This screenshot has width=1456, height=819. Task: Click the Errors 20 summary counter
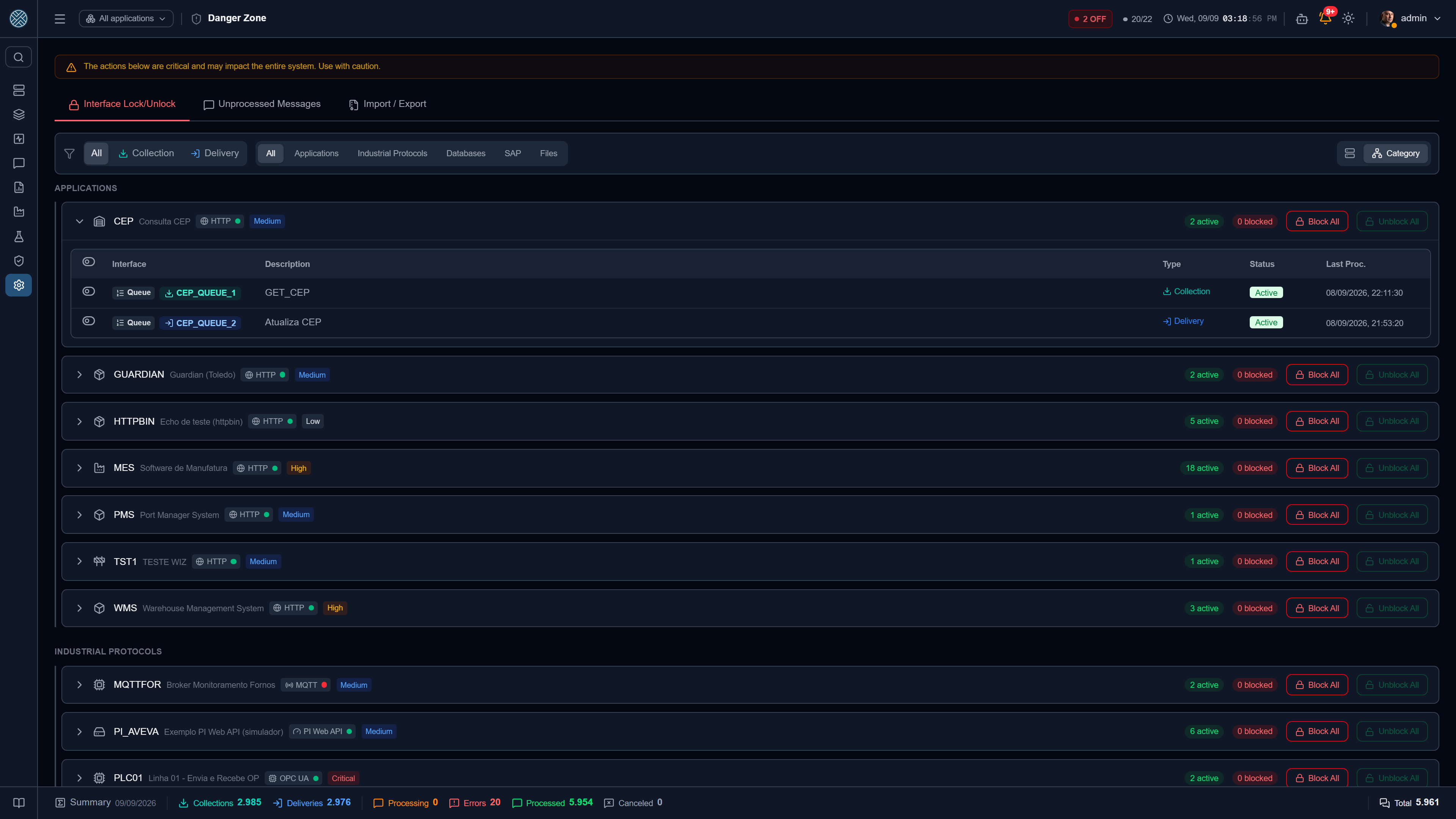click(475, 803)
